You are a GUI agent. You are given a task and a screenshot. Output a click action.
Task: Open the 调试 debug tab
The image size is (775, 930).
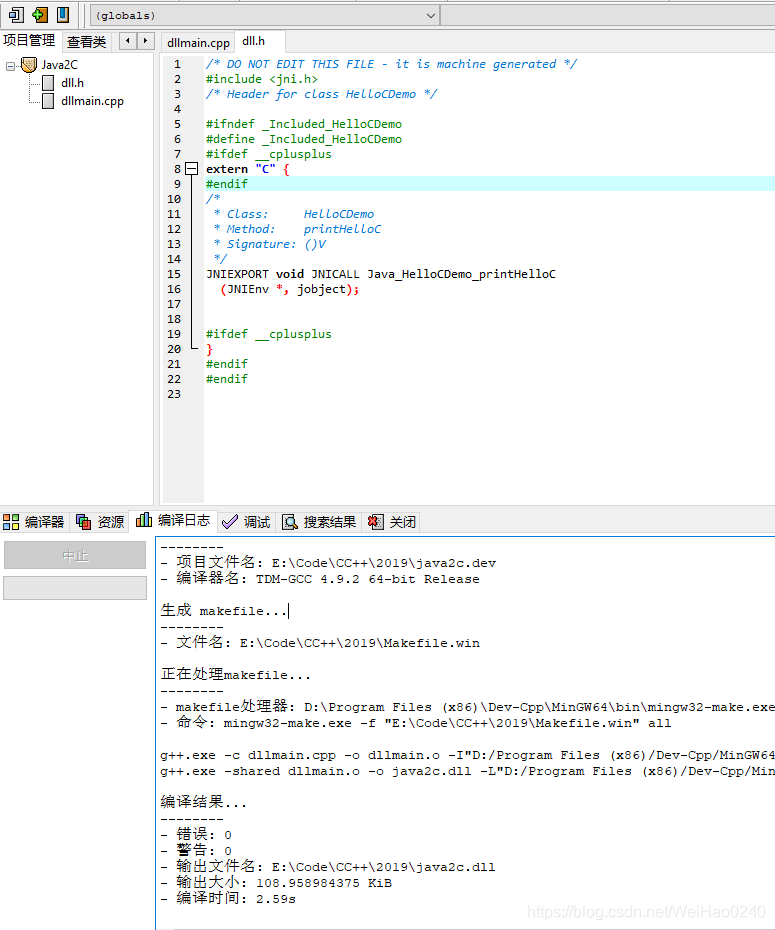pyautogui.click(x=247, y=522)
